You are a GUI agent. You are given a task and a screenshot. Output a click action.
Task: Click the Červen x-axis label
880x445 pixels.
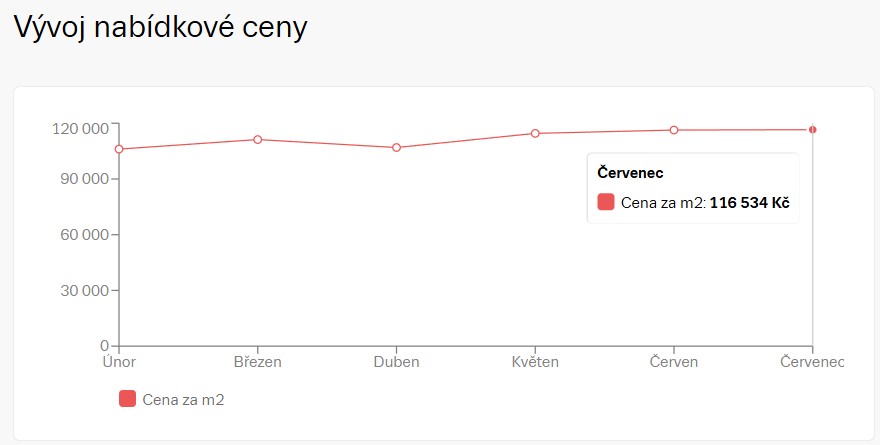[x=674, y=362]
